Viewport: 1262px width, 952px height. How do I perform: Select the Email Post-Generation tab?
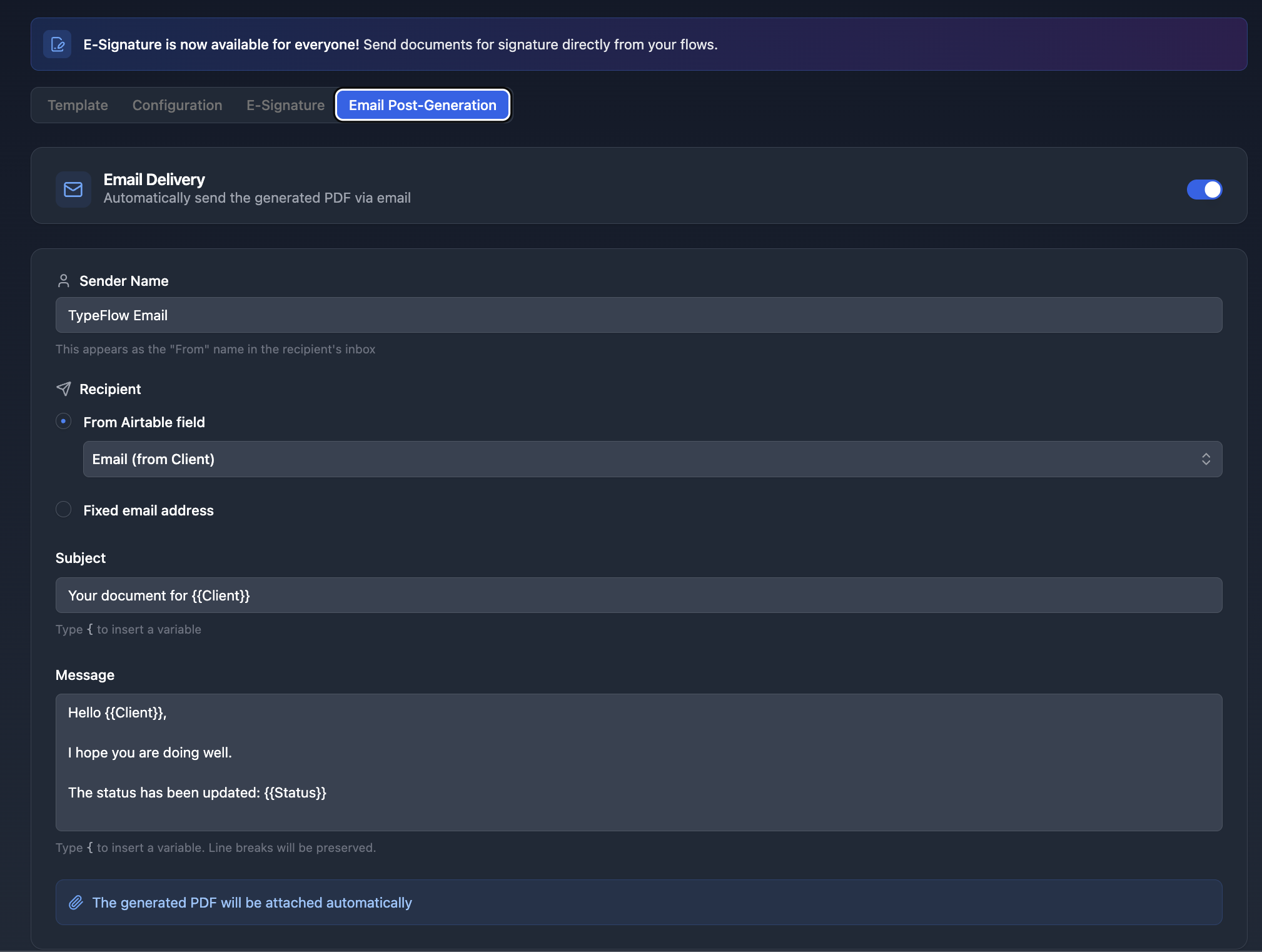423,105
